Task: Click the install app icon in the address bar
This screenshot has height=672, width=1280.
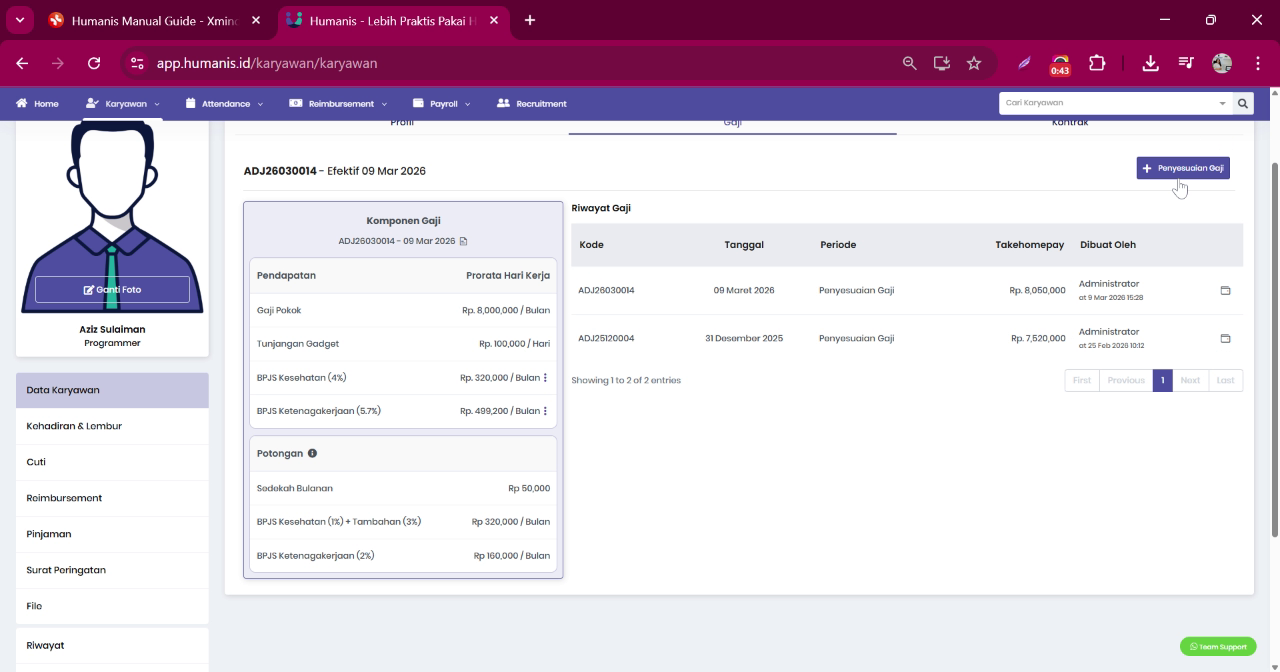Action: tap(941, 63)
